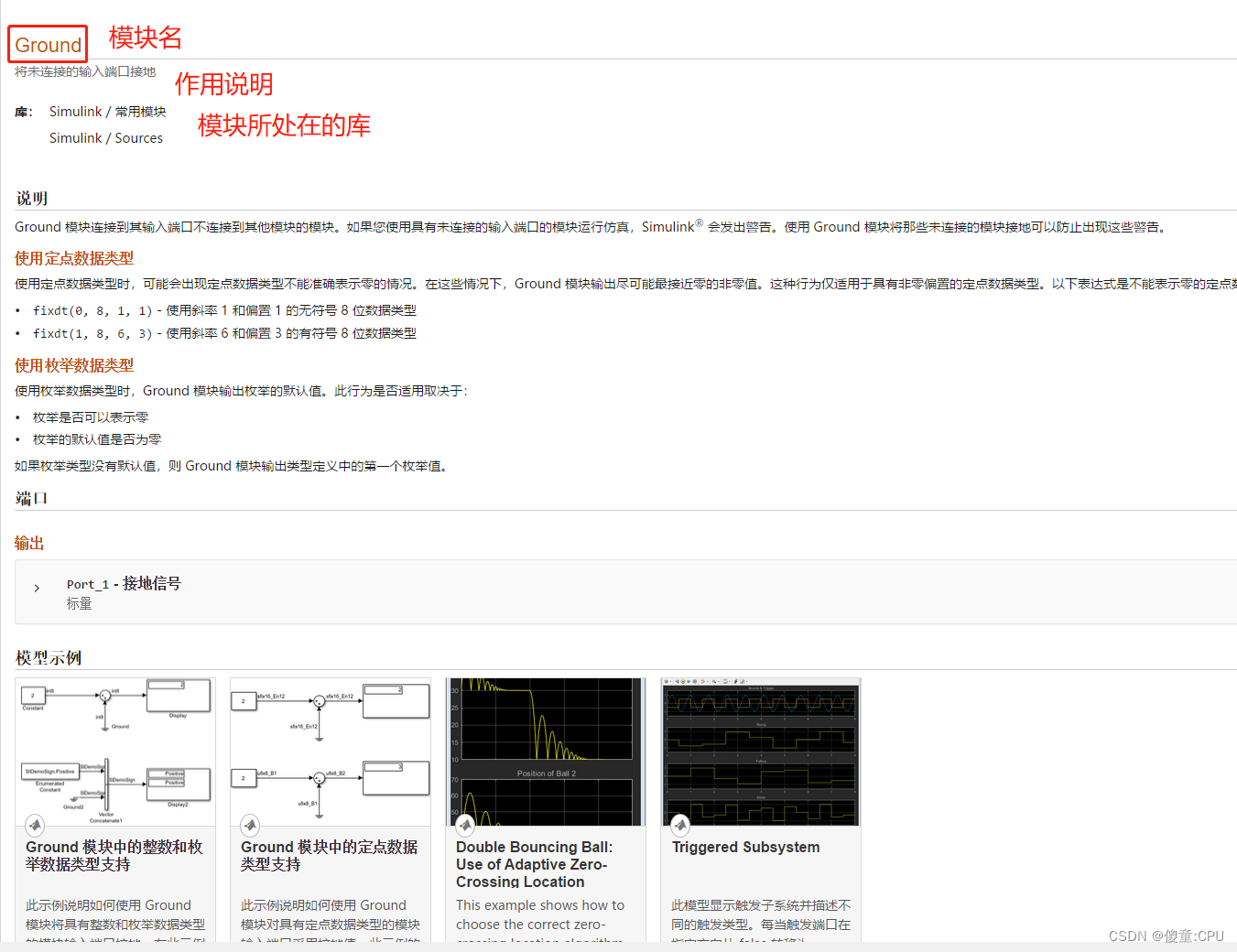Click the '使用枚举数据类型' subsection heading

74,365
